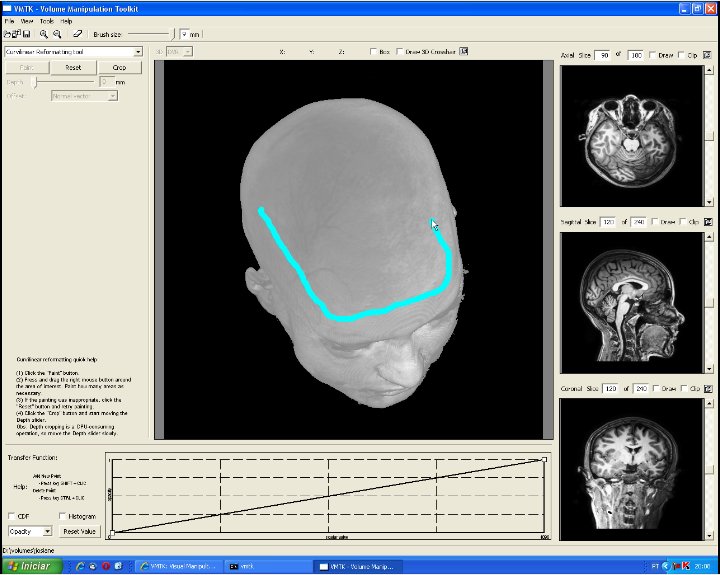Click the Depth slider handle

tap(34, 82)
